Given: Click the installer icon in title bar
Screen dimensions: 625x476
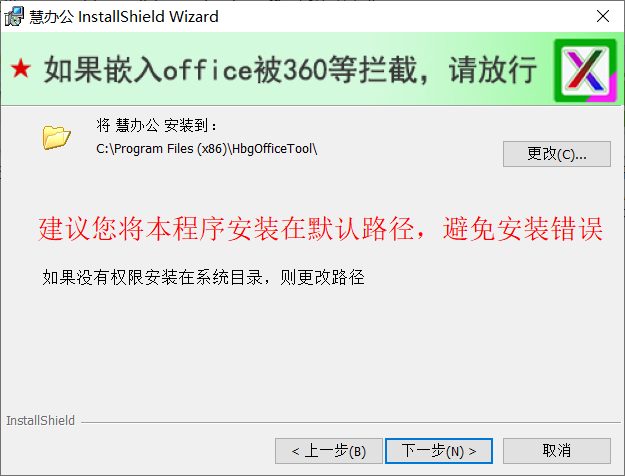Looking at the screenshot, I should (x=14, y=16).
